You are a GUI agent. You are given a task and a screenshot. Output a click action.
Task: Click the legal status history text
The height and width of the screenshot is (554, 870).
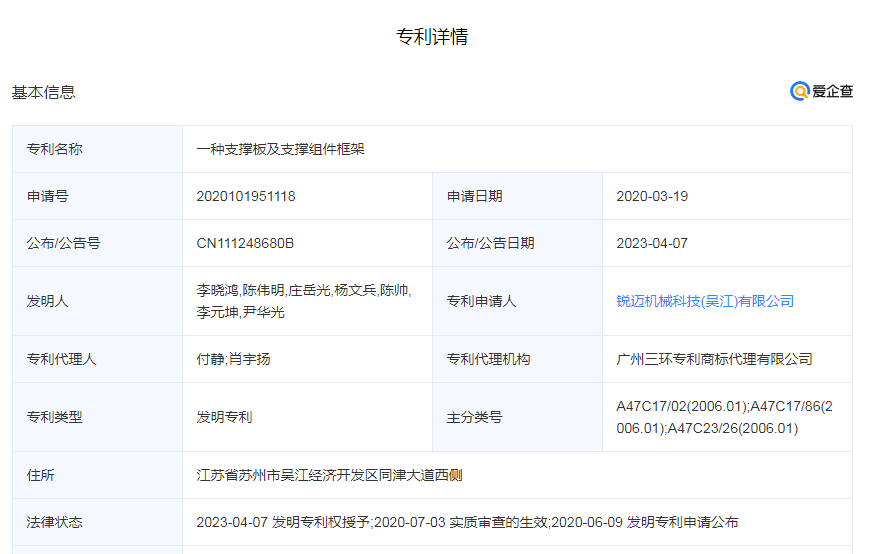click(x=467, y=522)
